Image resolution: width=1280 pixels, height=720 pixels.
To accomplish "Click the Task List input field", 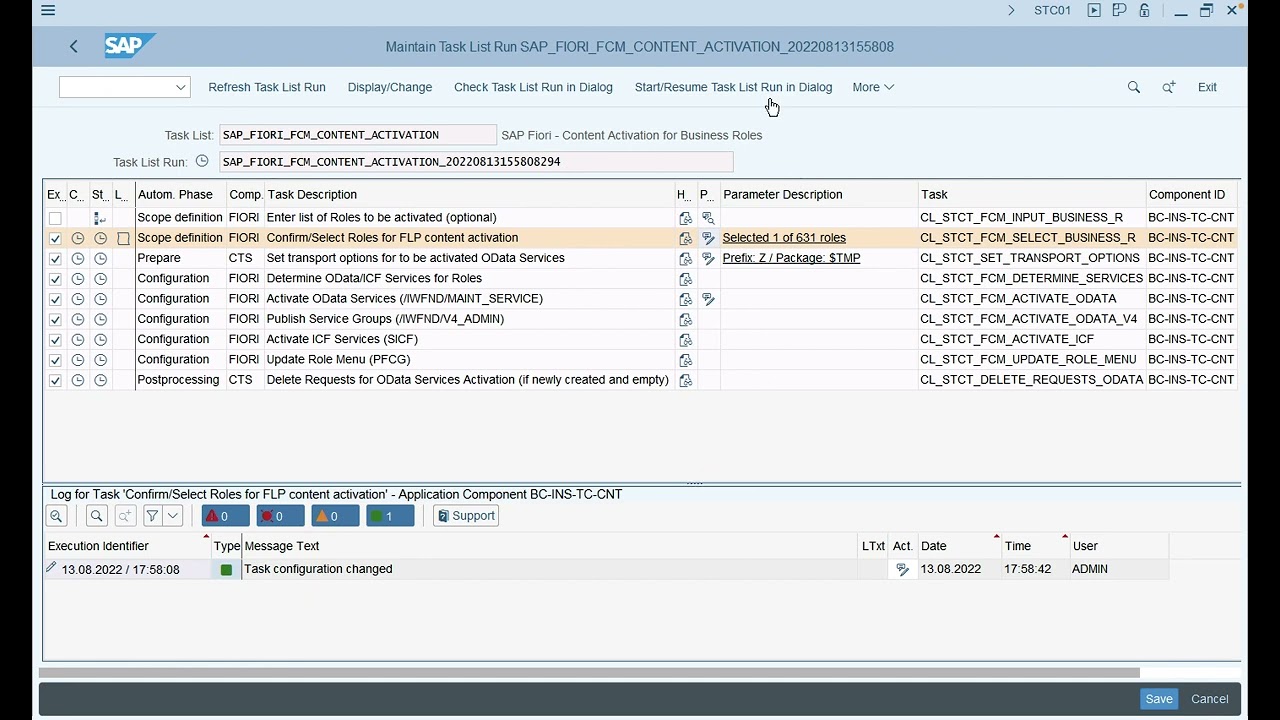I will (358, 135).
